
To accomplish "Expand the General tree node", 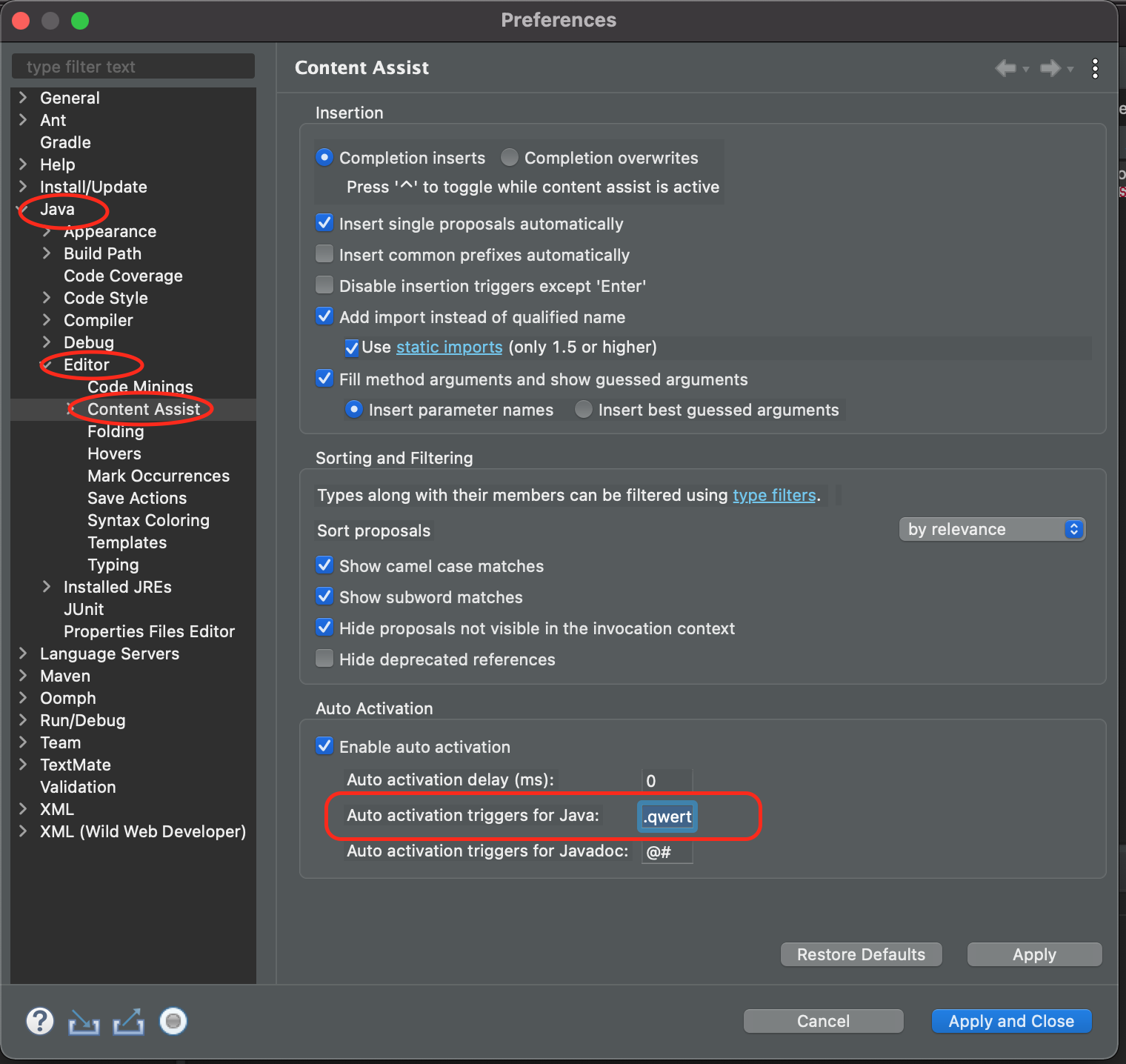I will tap(23, 98).
